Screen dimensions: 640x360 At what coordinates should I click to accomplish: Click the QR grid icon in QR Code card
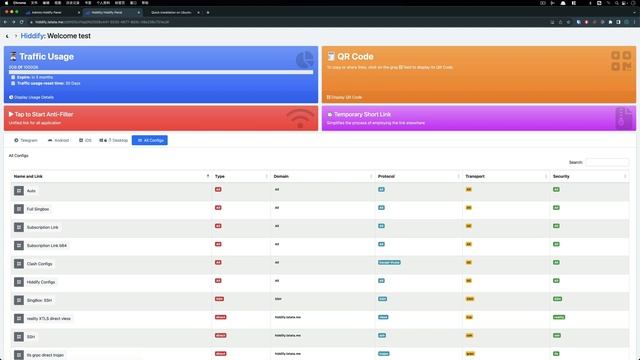pyautogui.click(x=621, y=60)
